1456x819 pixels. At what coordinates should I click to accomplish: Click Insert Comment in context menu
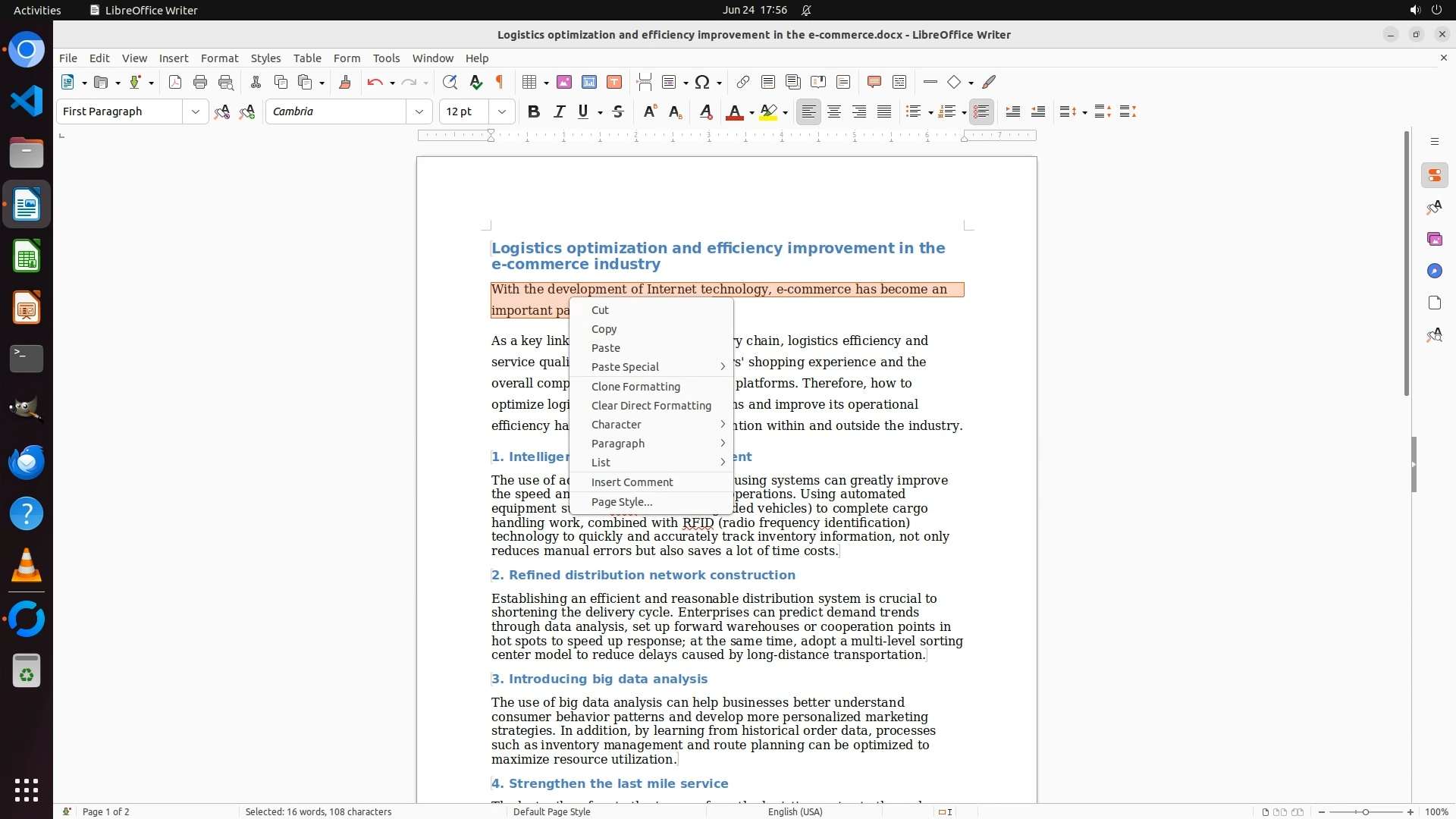tap(632, 482)
